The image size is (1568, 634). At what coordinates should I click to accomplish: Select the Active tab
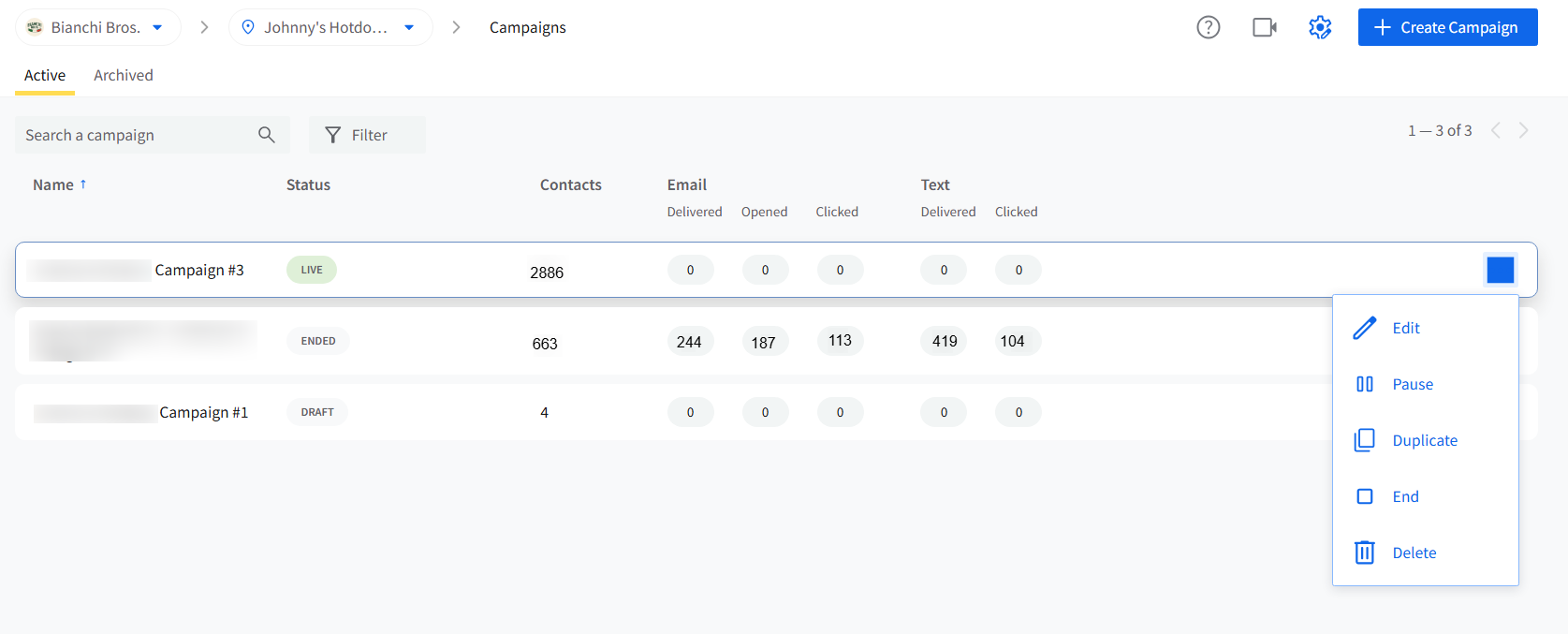(x=45, y=75)
